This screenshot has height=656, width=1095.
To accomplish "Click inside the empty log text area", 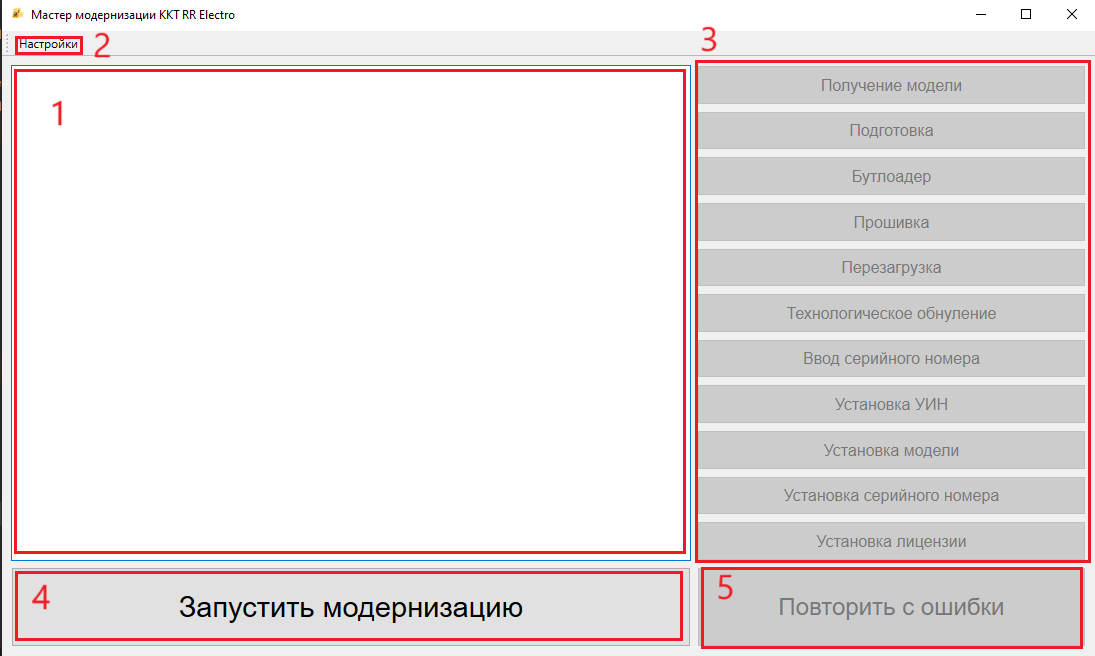I will tap(350, 310).
